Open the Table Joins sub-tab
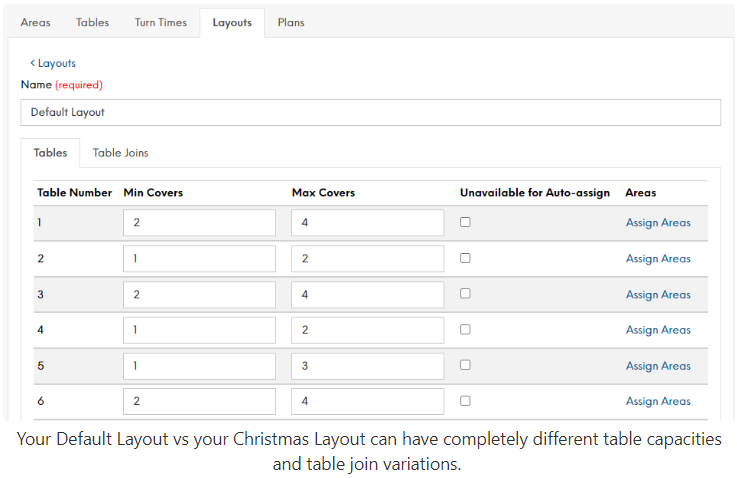The image size is (737, 478). [x=120, y=153]
